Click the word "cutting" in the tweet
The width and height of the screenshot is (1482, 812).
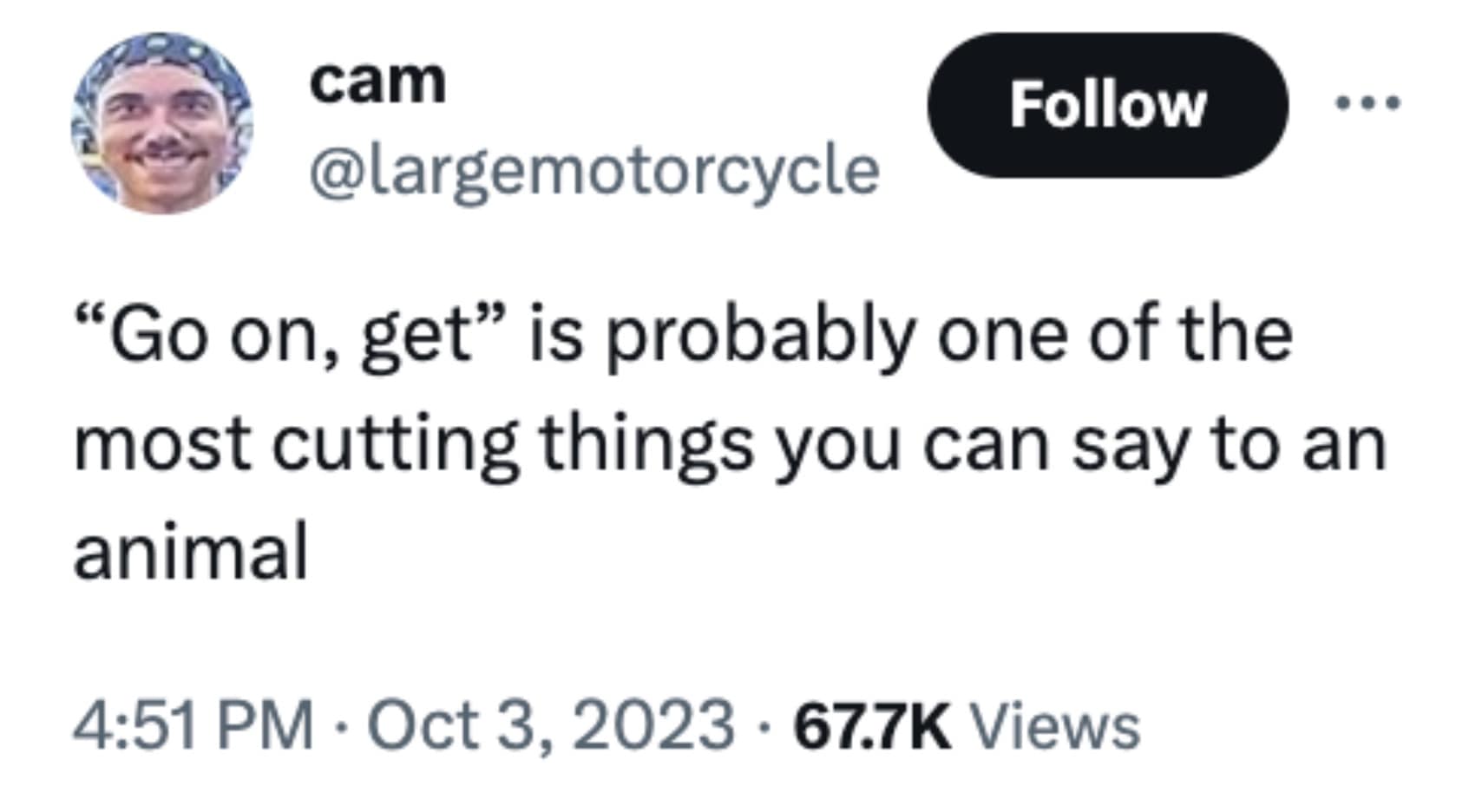pos(396,444)
